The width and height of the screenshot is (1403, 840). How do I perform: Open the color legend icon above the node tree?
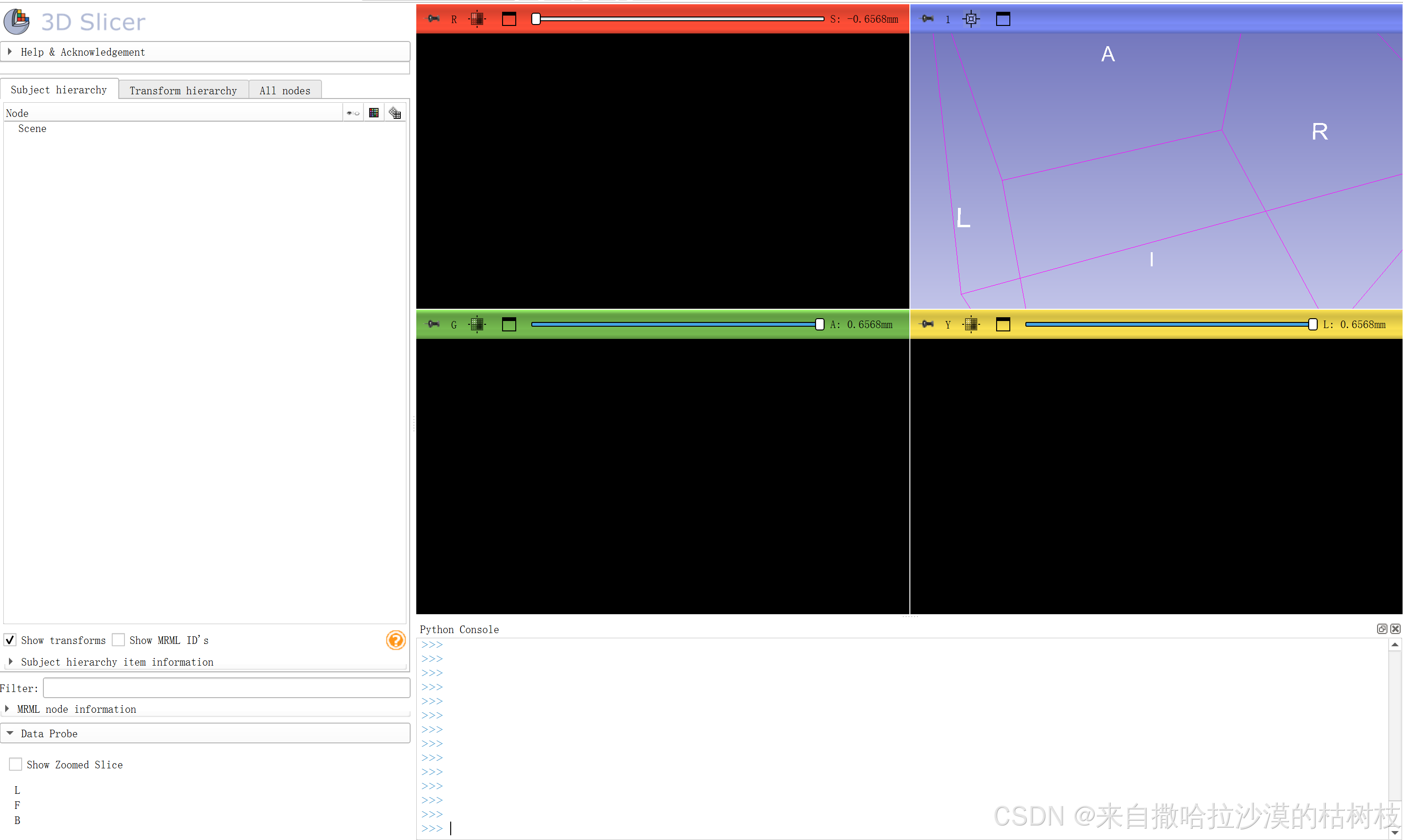tap(373, 112)
